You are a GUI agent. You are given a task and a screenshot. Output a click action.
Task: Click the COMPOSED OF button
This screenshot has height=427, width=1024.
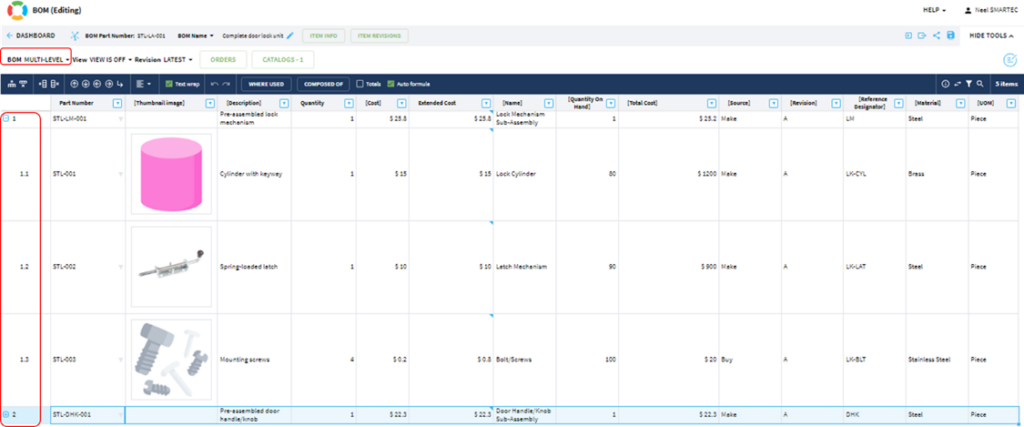(x=323, y=84)
